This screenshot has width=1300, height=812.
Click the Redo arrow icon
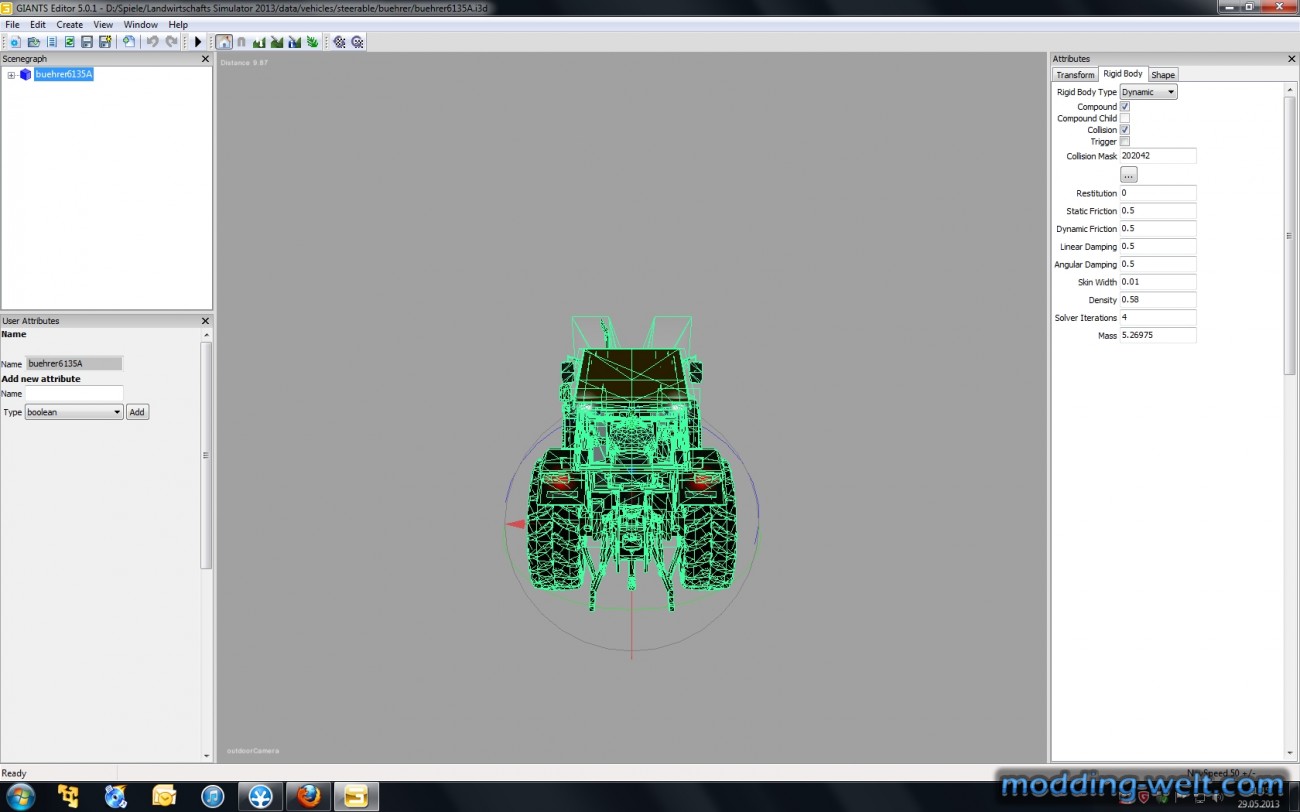pos(171,42)
